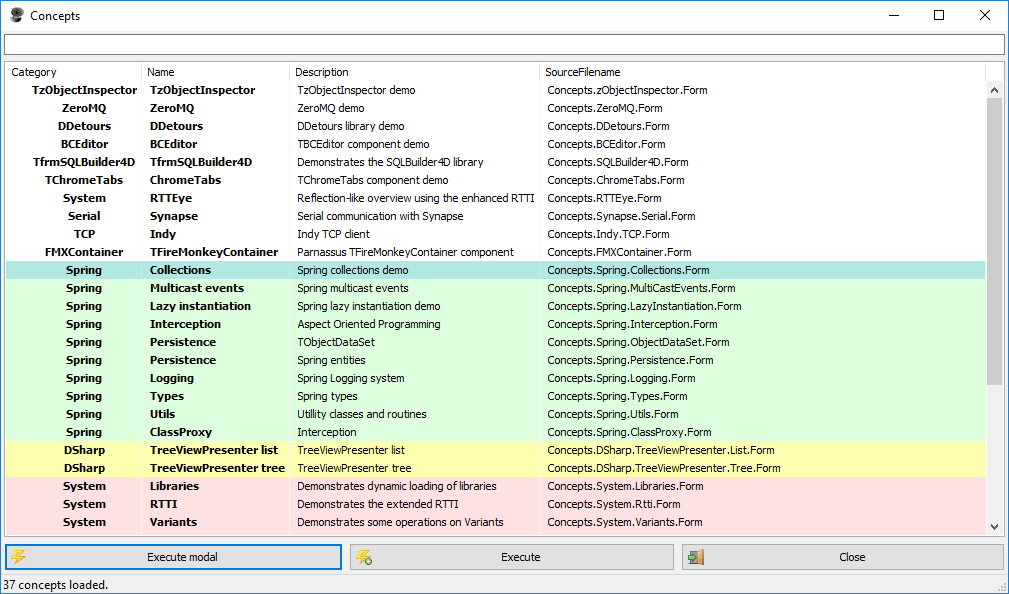Select the RTTI name cell
This screenshot has height=594, width=1009.
pyautogui.click(x=163, y=505)
